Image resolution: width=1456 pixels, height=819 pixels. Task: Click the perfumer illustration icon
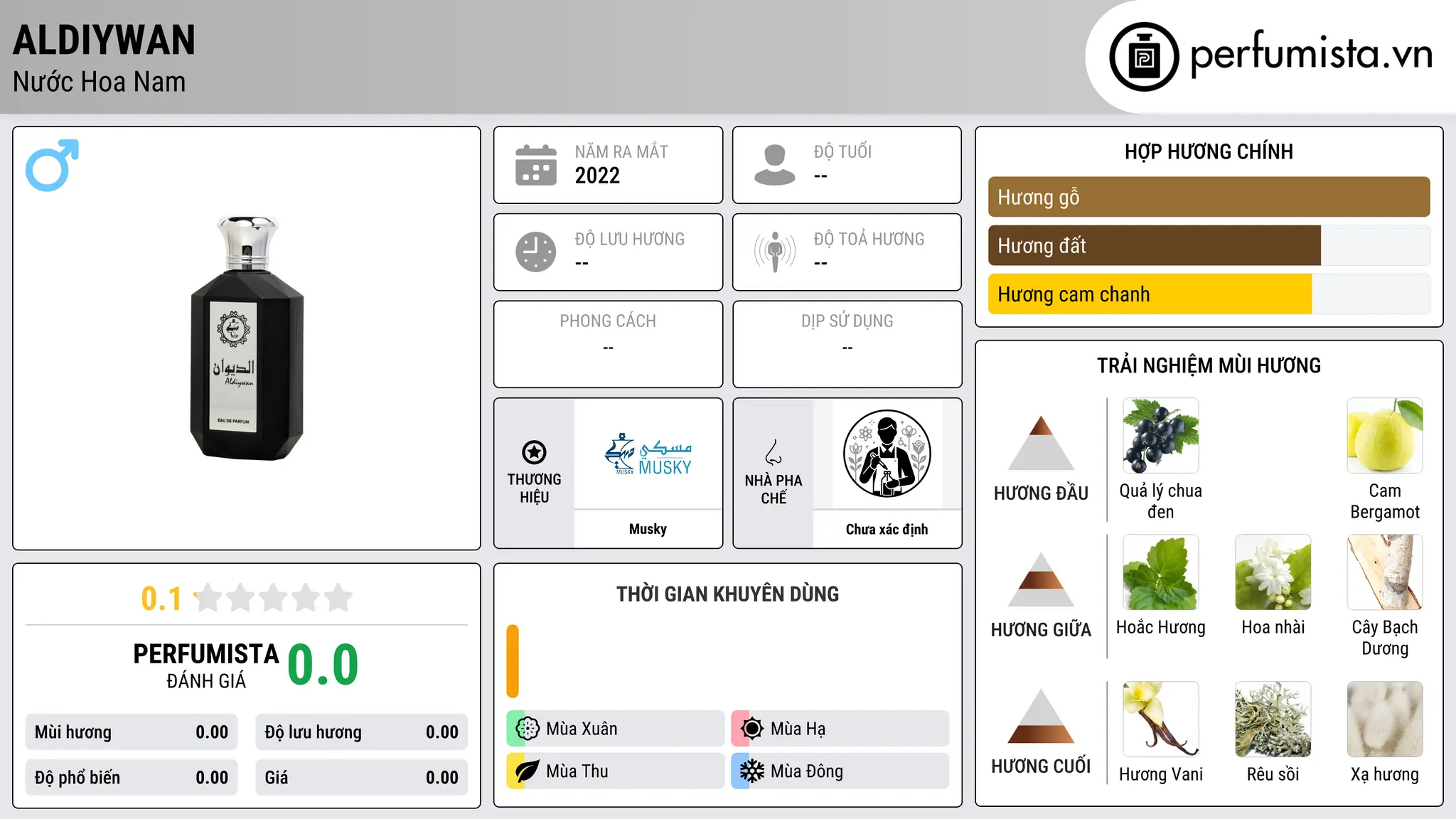[x=887, y=454]
